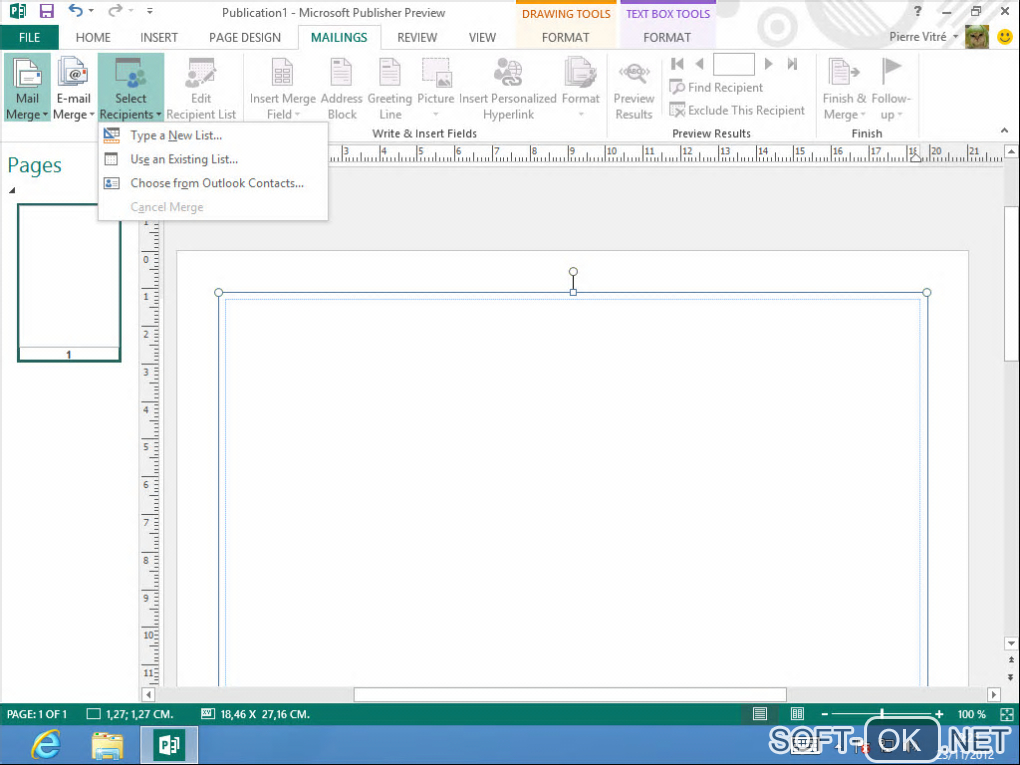Click the vertical scrollbar down arrow

1011,643
